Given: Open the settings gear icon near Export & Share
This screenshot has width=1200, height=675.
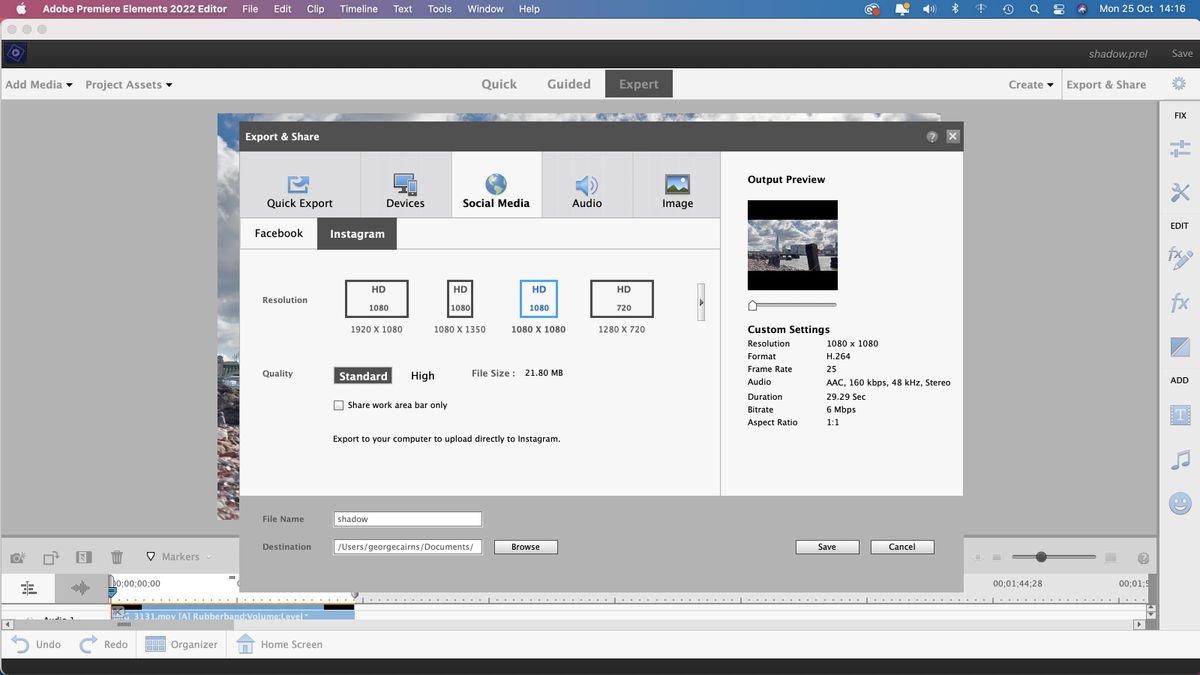Looking at the screenshot, I should click(1178, 84).
